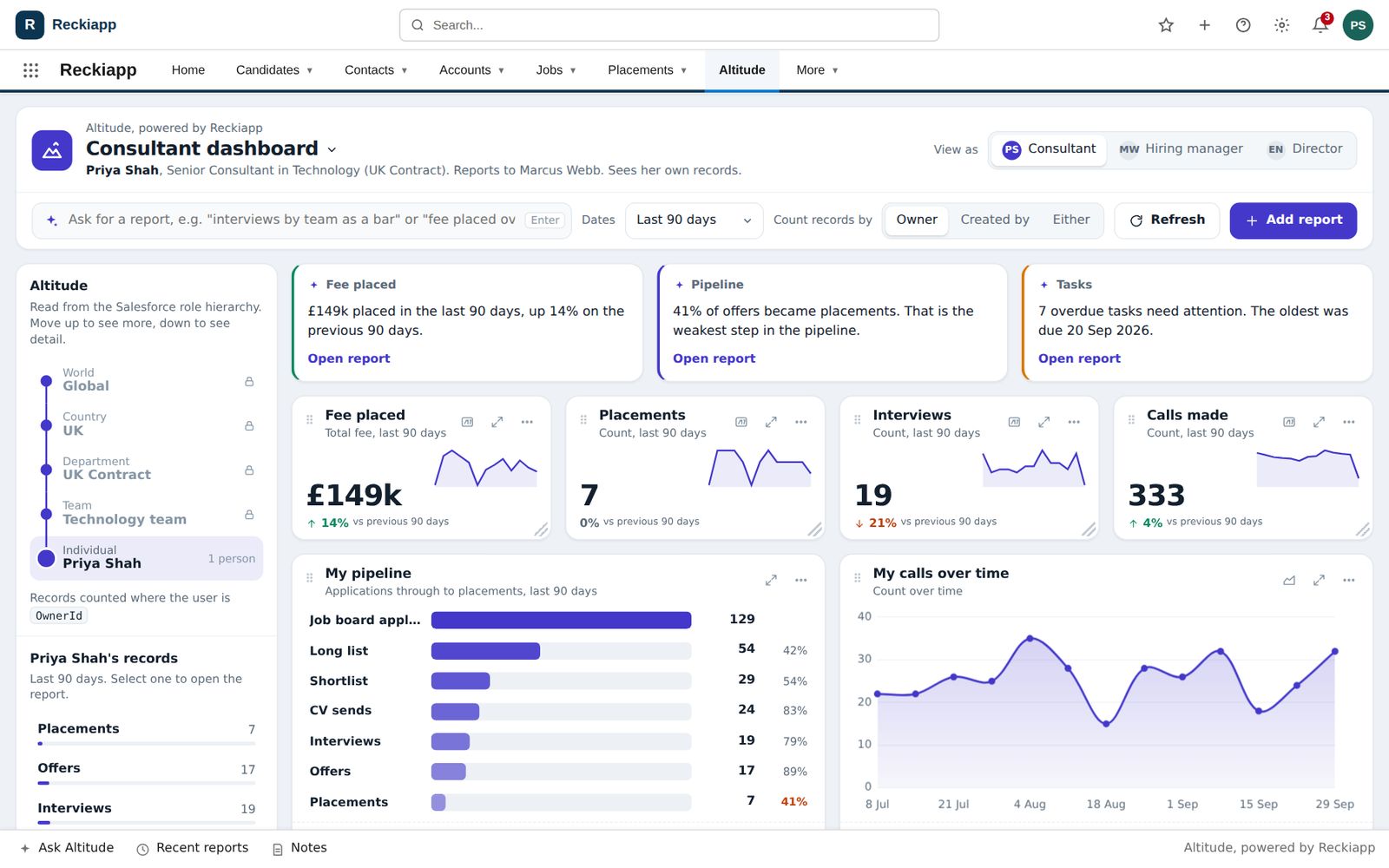The image size is (1389, 868).
Task: Click the Add report button
Action: (x=1294, y=220)
